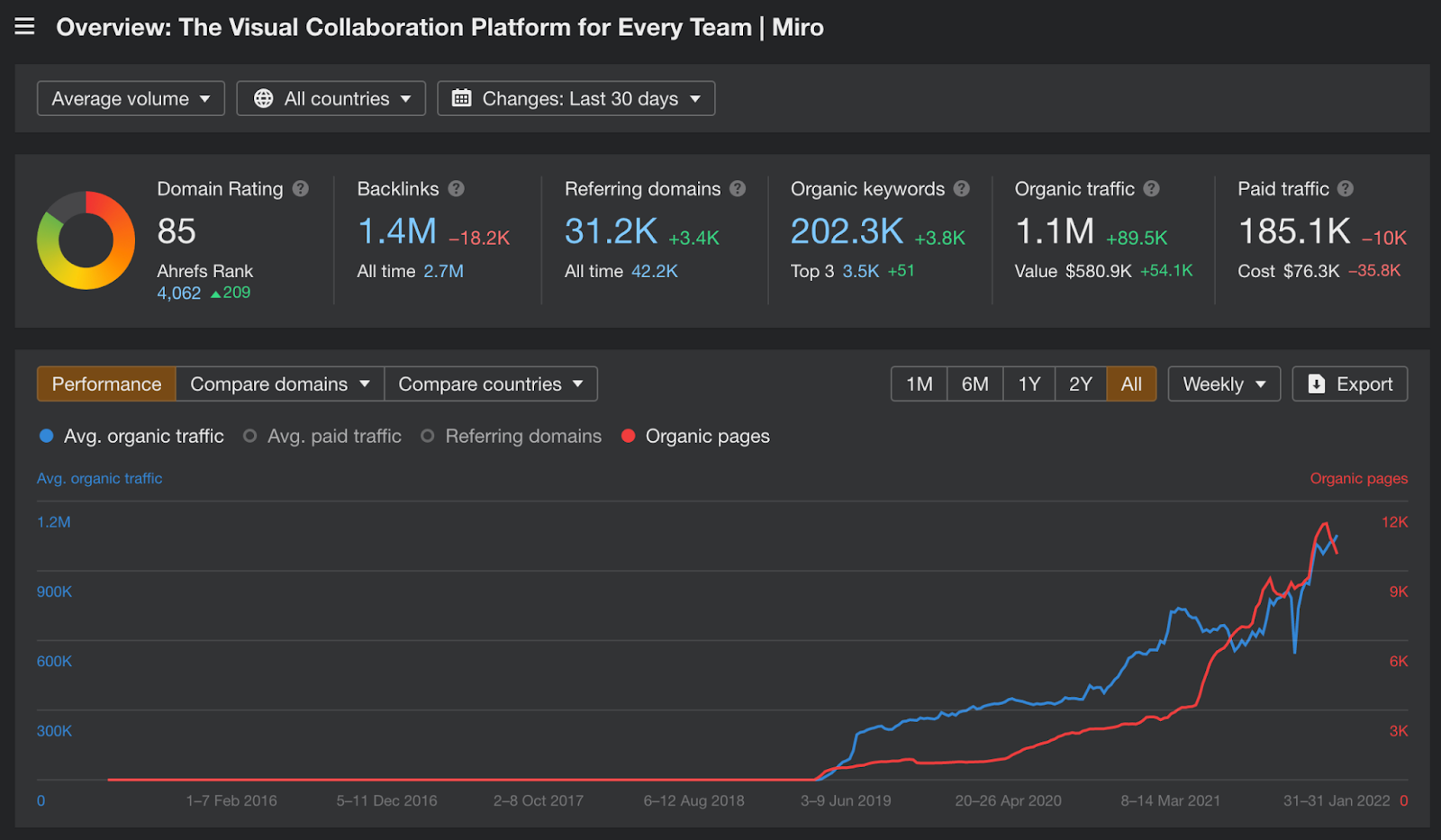Click the Organic keywords help icon

(x=962, y=188)
